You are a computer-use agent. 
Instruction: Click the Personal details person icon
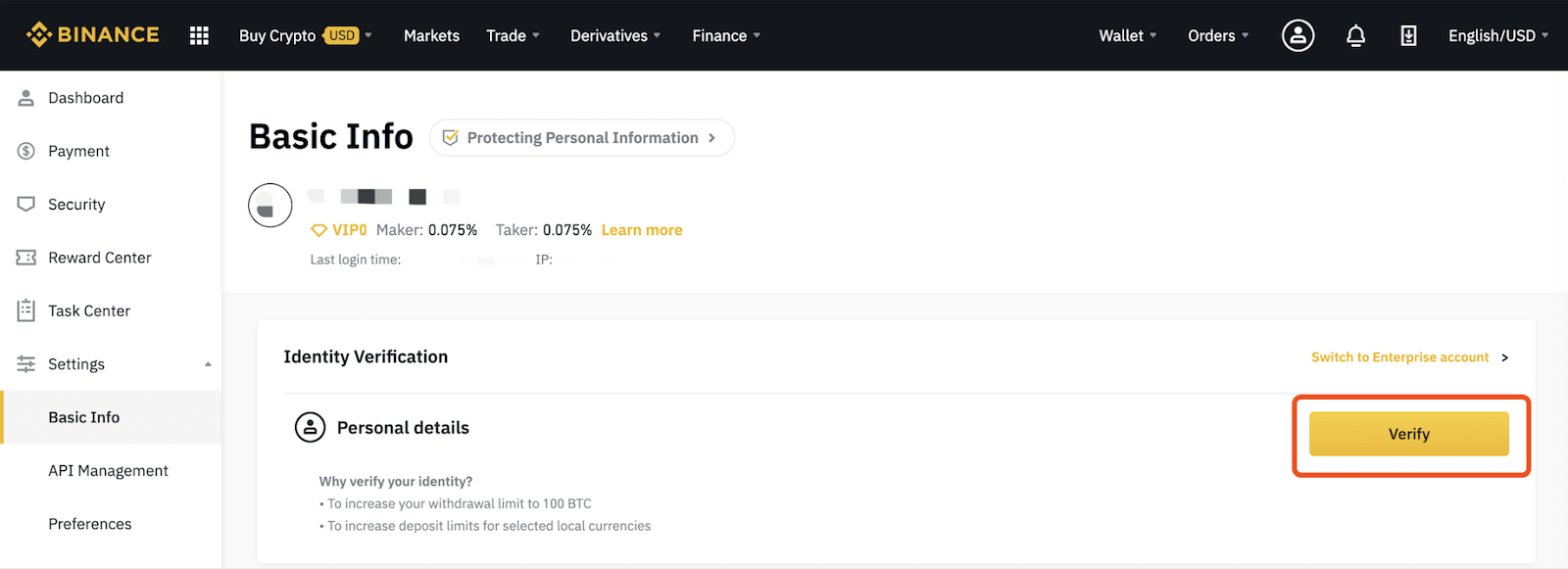click(x=310, y=428)
